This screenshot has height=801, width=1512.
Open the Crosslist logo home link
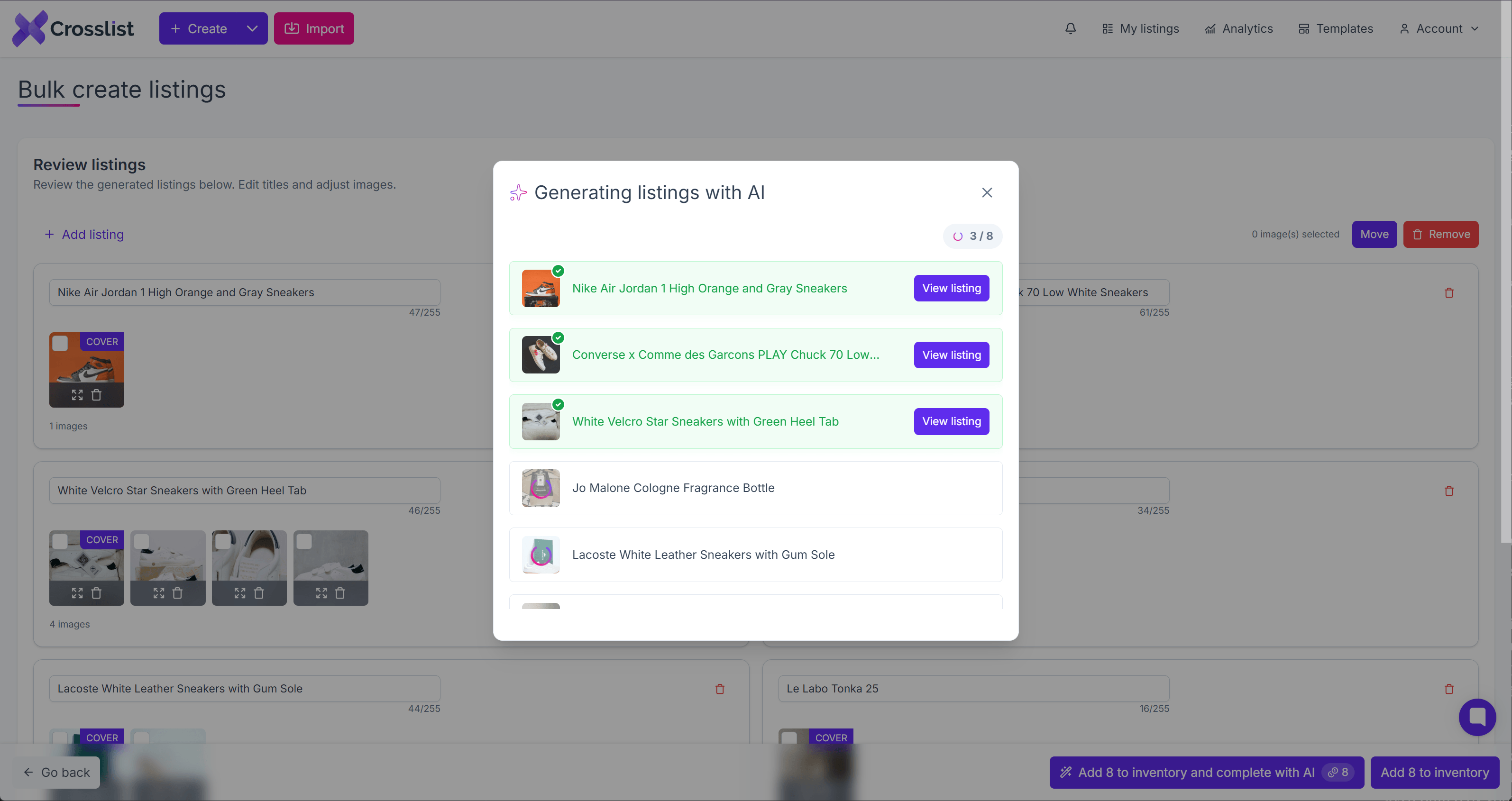[x=73, y=28]
